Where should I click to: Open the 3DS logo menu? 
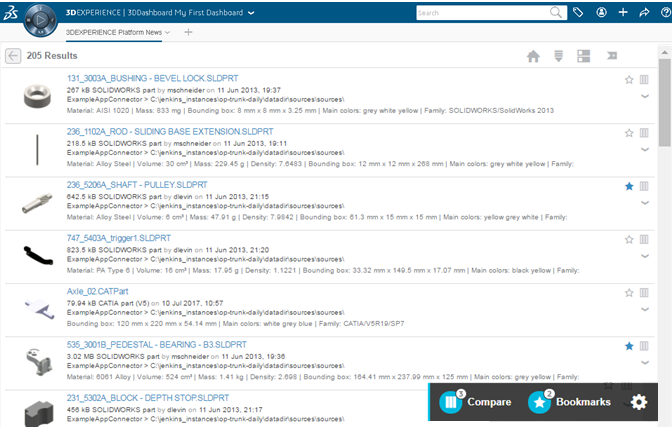click(11, 12)
